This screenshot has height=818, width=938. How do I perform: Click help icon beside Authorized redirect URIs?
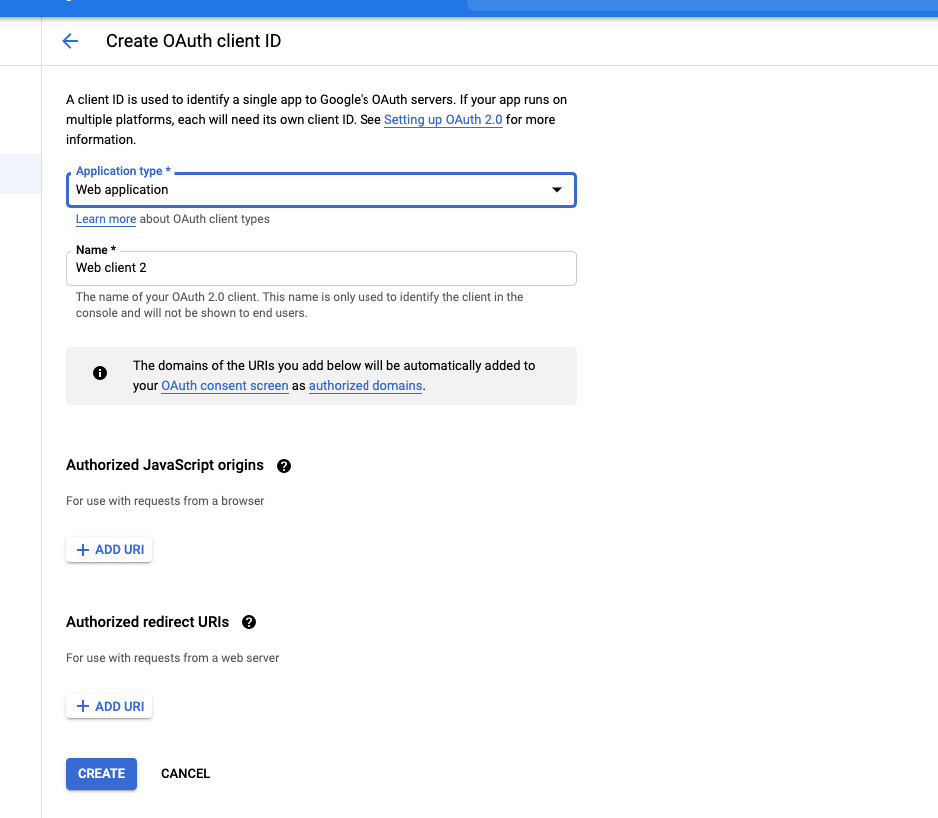tap(249, 622)
